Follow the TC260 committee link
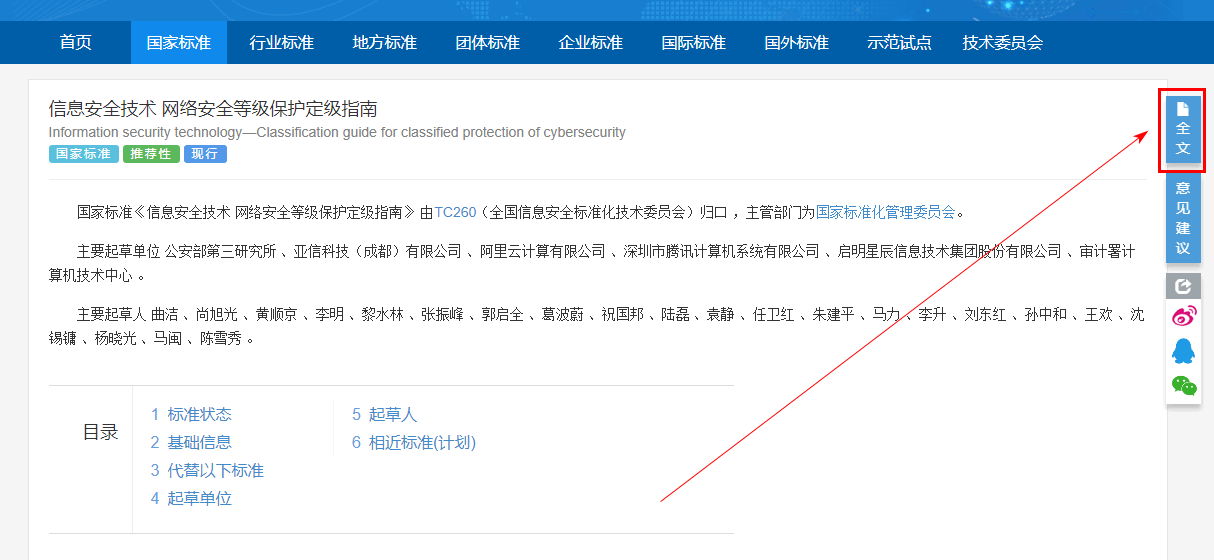The width and height of the screenshot is (1214, 560). 455,212
